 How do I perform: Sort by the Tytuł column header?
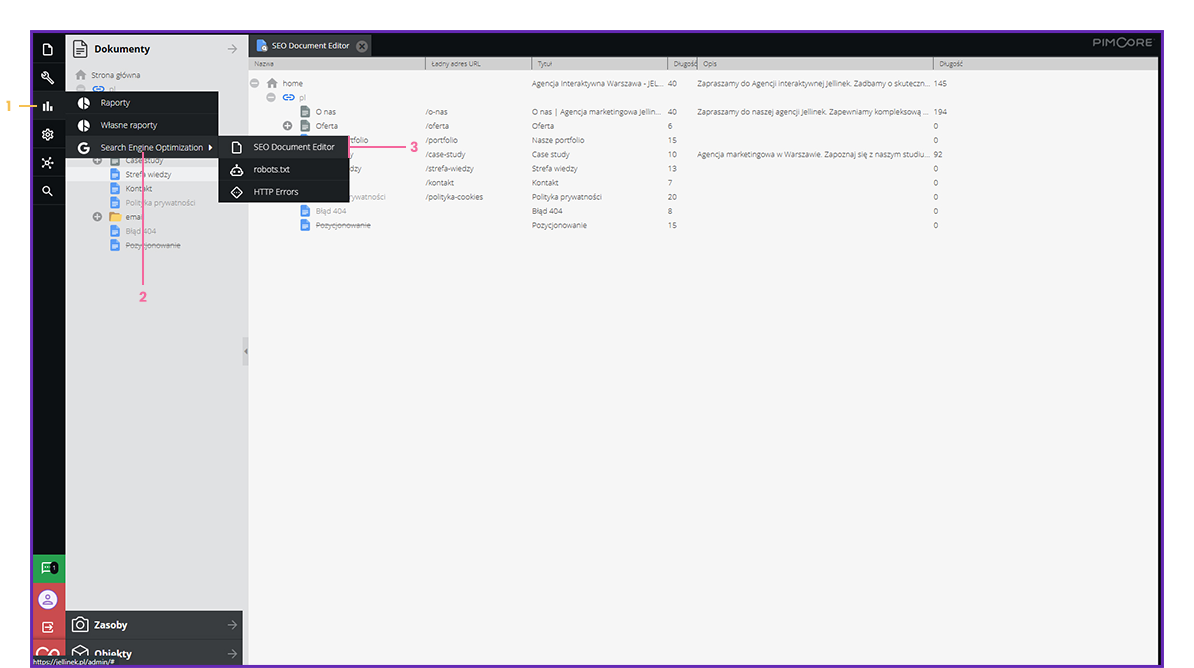pyautogui.click(x=545, y=63)
